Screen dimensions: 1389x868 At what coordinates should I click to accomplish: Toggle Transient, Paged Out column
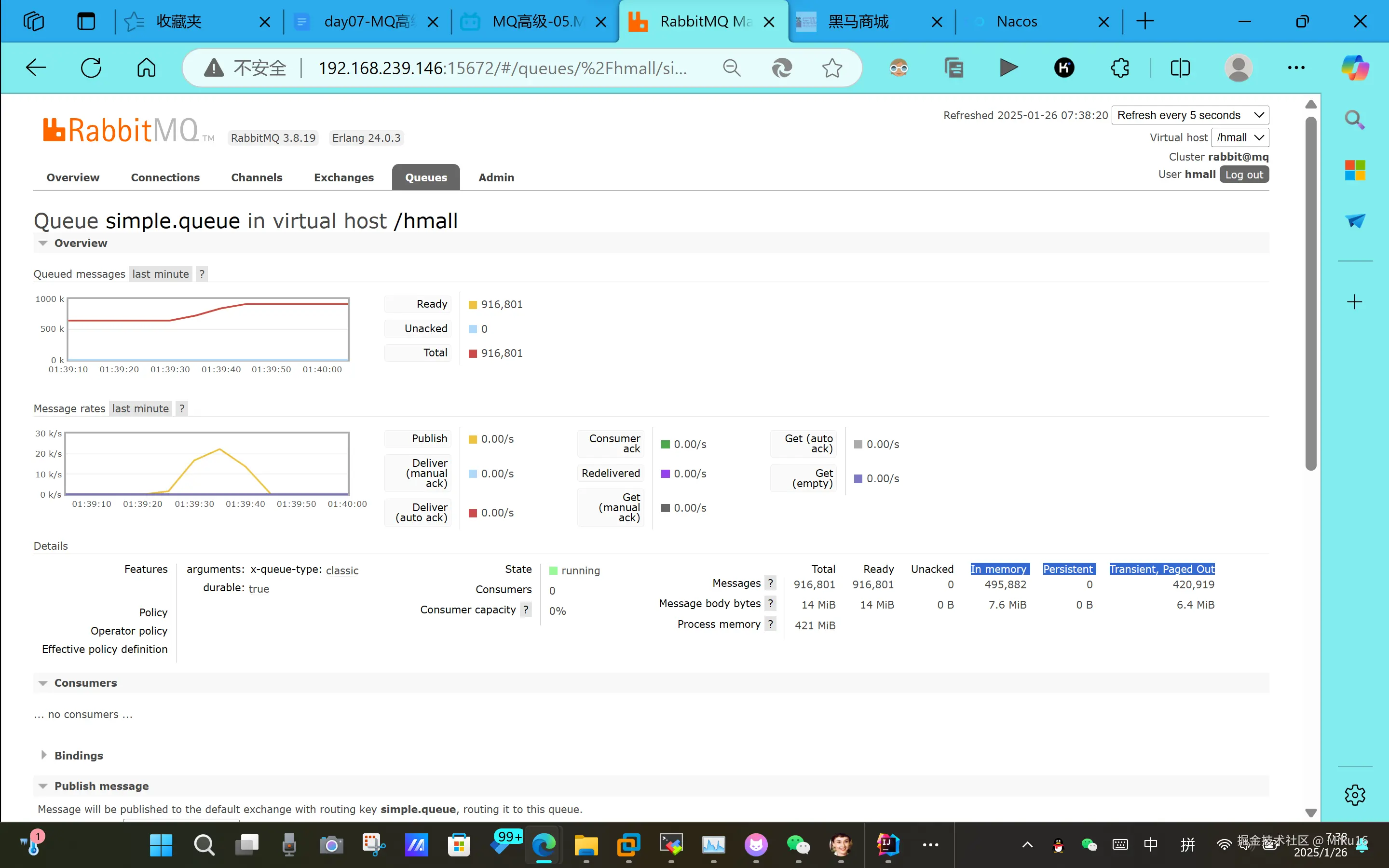(1162, 569)
